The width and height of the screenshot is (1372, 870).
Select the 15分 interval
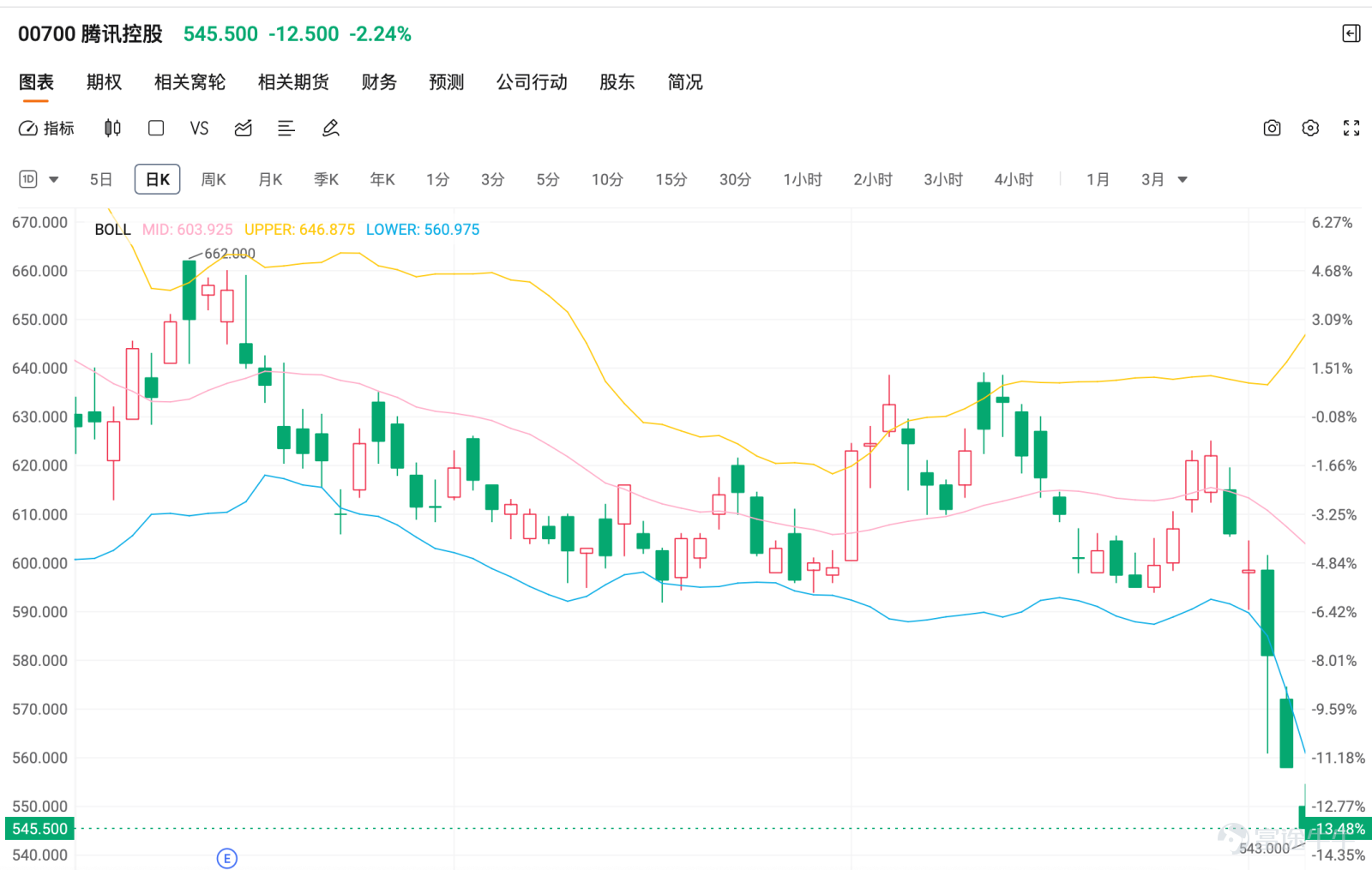pos(671,180)
